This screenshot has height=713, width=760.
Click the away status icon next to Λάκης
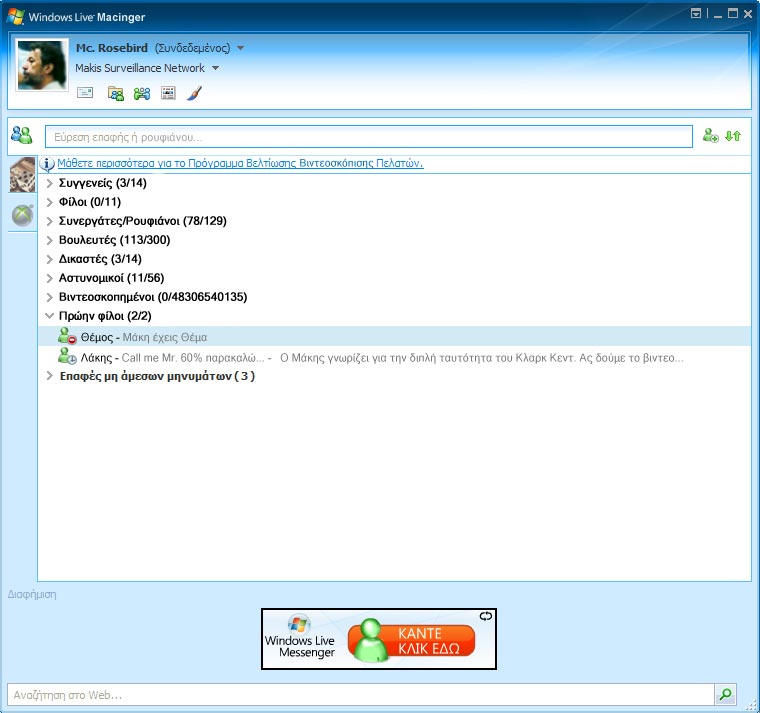pos(67,356)
